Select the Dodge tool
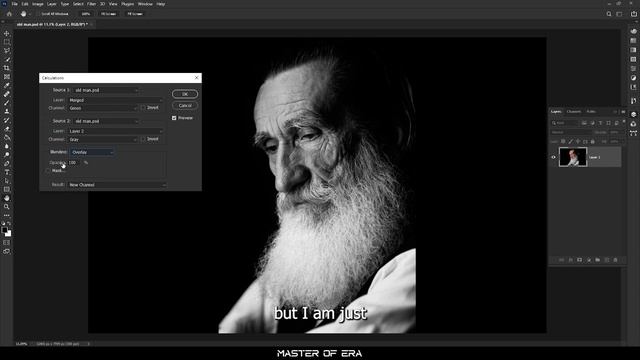Viewport: 640px width, 360px height. pos(7,155)
